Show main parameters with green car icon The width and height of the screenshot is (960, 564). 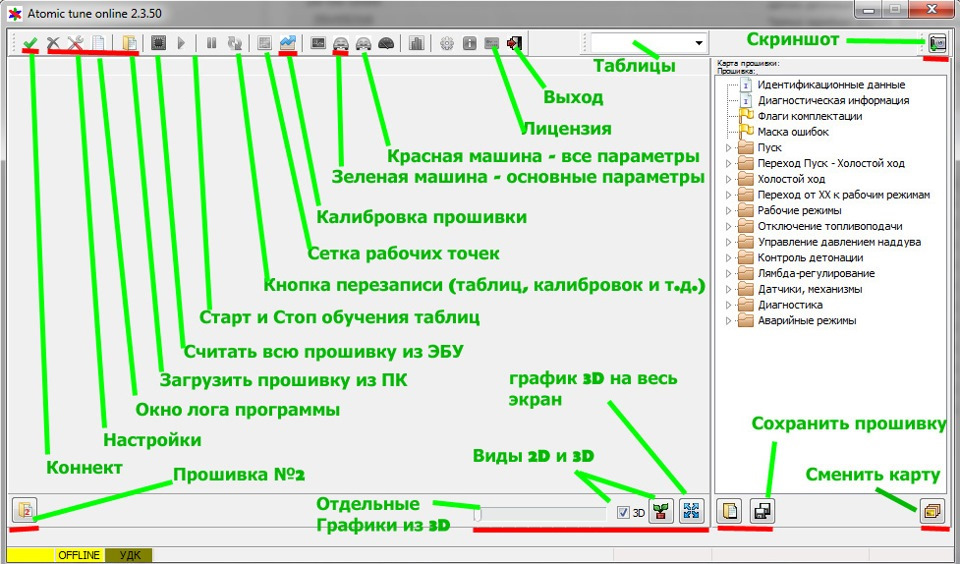pyautogui.click(x=341, y=43)
